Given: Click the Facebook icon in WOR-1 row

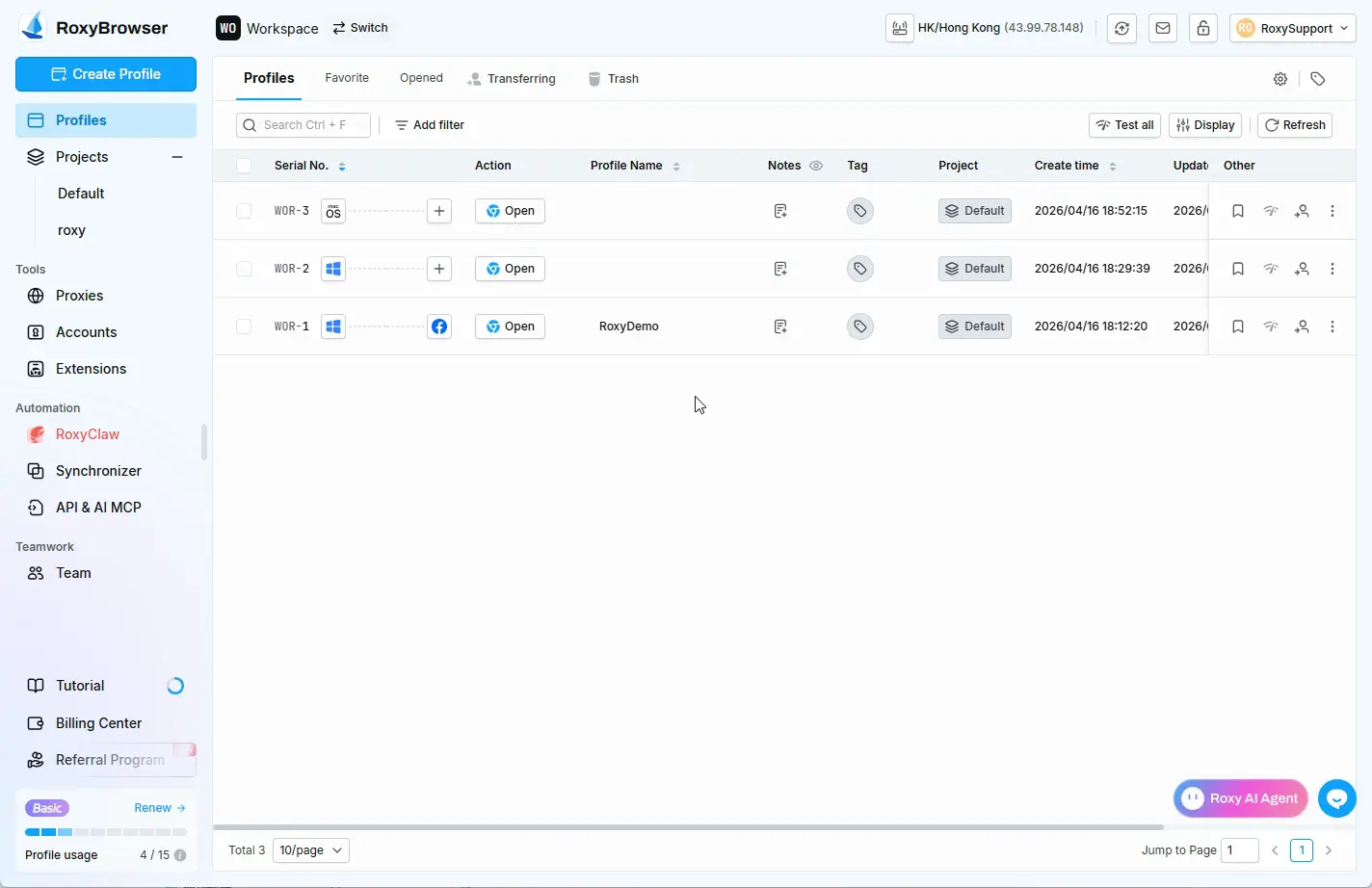Looking at the screenshot, I should 439,326.
